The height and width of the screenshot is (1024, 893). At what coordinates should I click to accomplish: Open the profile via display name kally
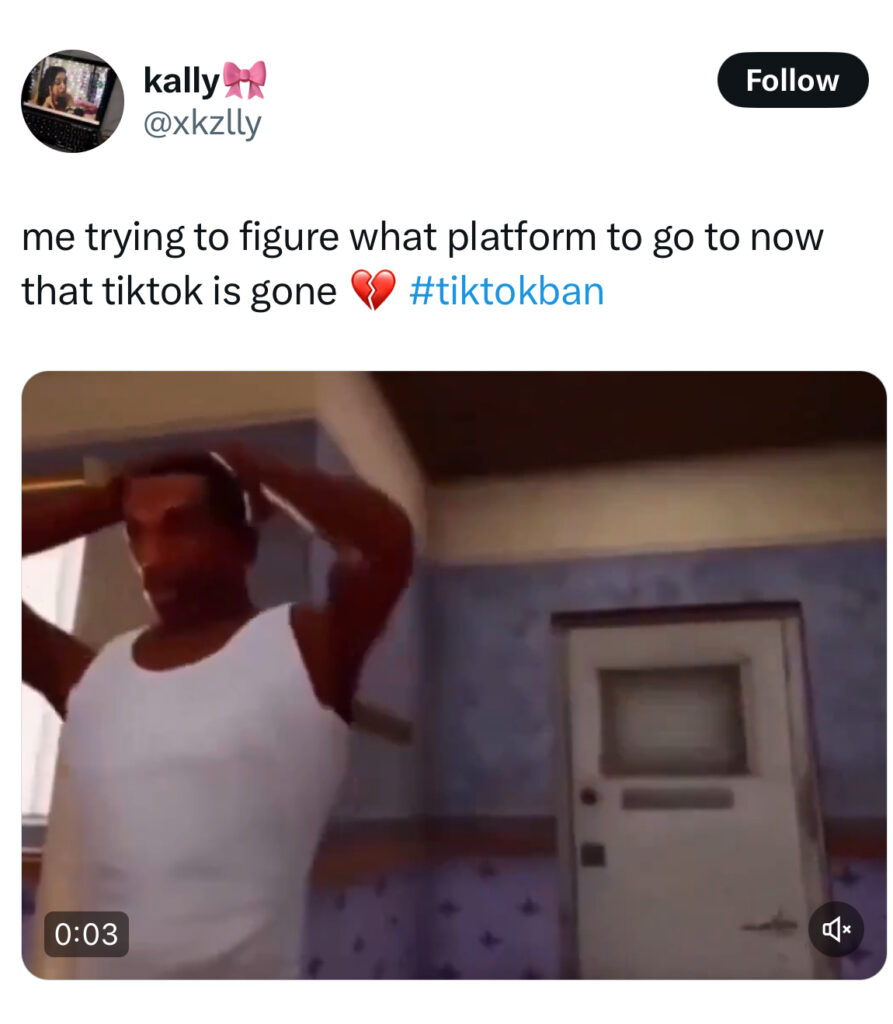(181, 81)
